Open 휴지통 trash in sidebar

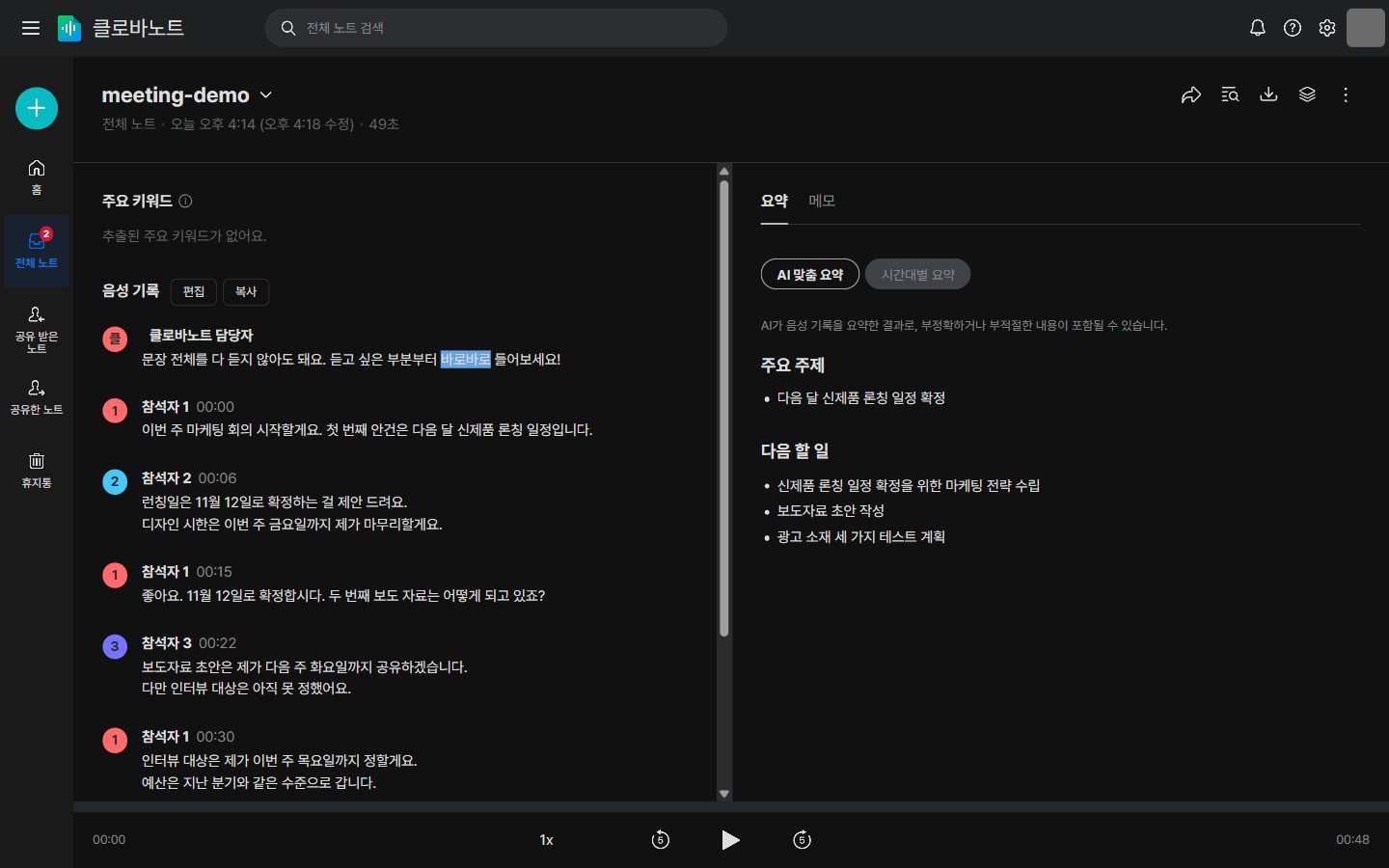(37, 470)
